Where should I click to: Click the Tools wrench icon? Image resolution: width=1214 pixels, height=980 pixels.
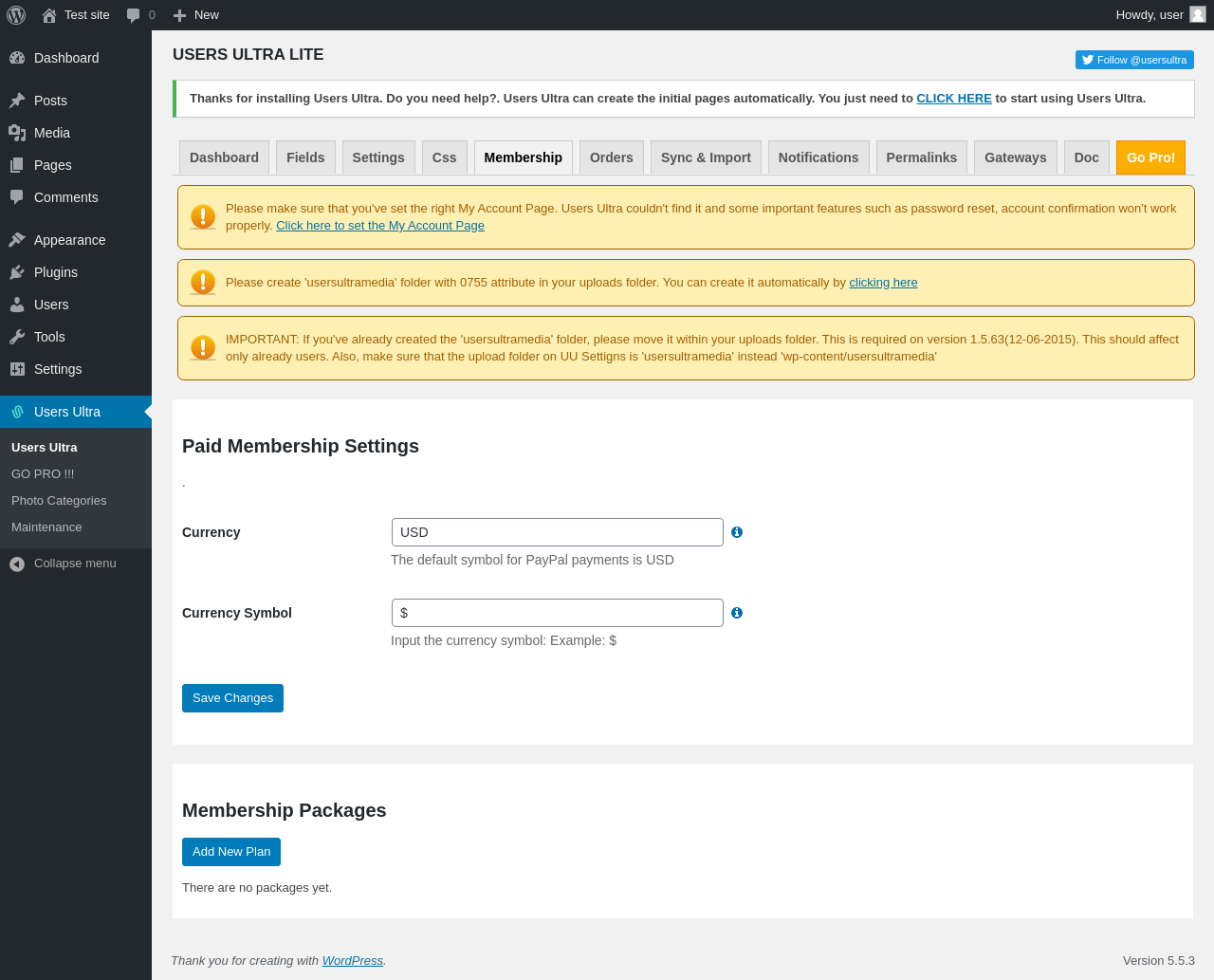click(17, 337)
